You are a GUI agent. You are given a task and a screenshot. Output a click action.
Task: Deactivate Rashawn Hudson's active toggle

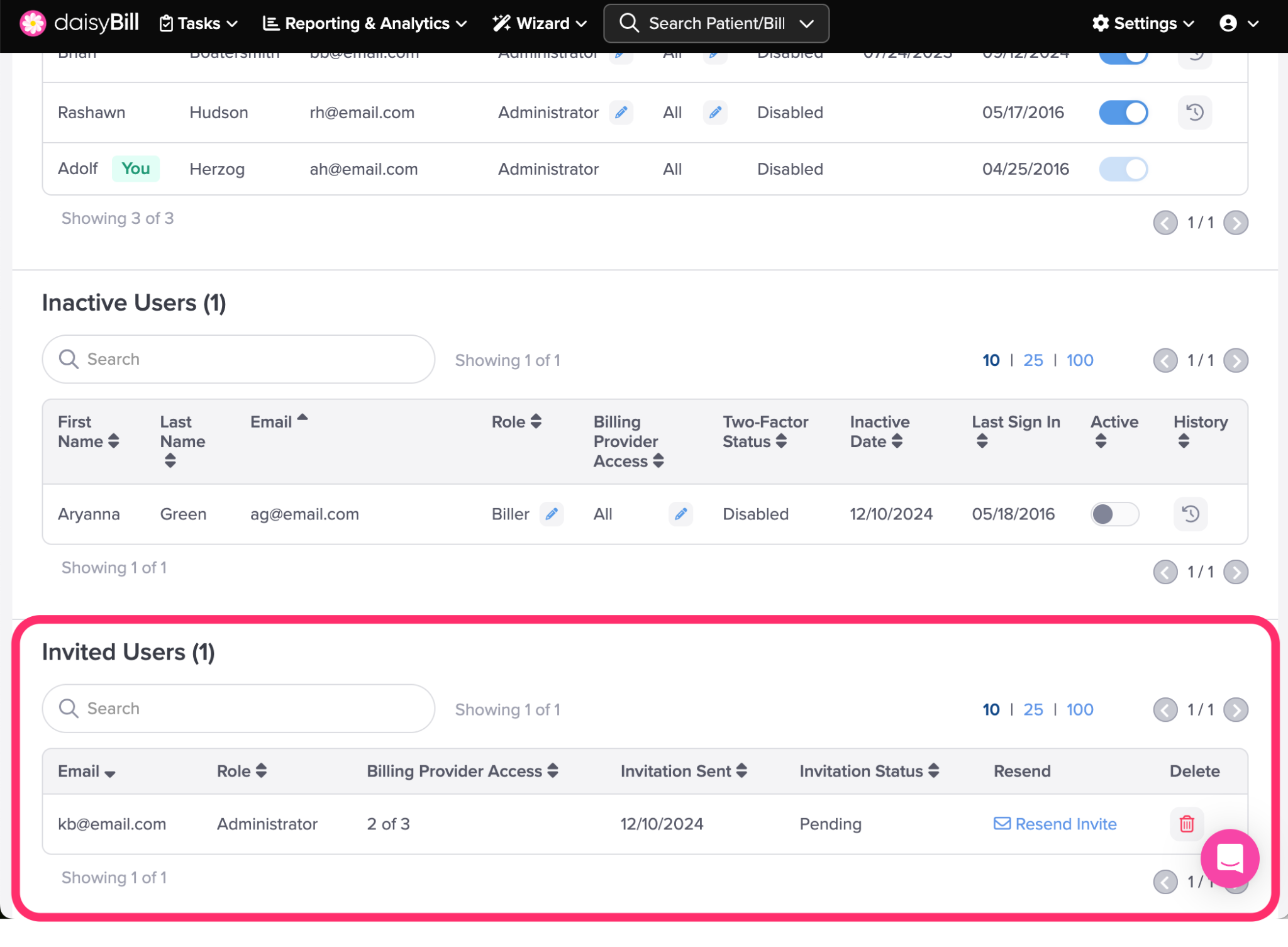pyautogui.click(x=1123, y=113)
